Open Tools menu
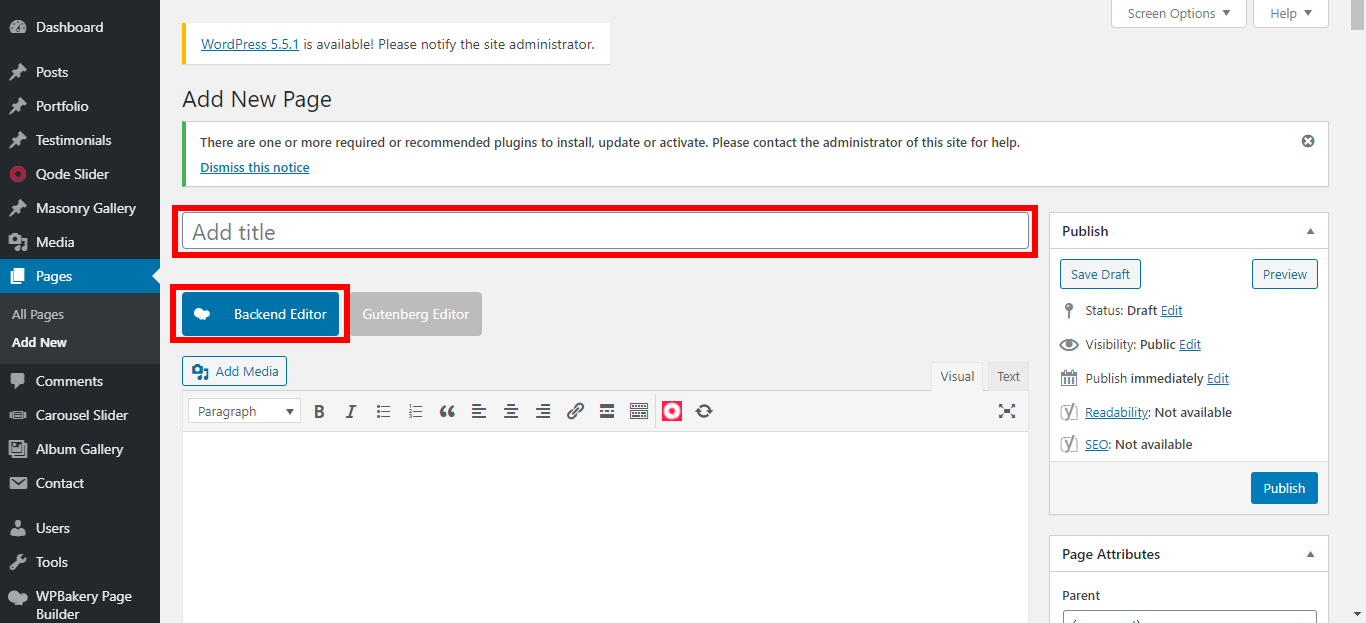 coord(80,562)
